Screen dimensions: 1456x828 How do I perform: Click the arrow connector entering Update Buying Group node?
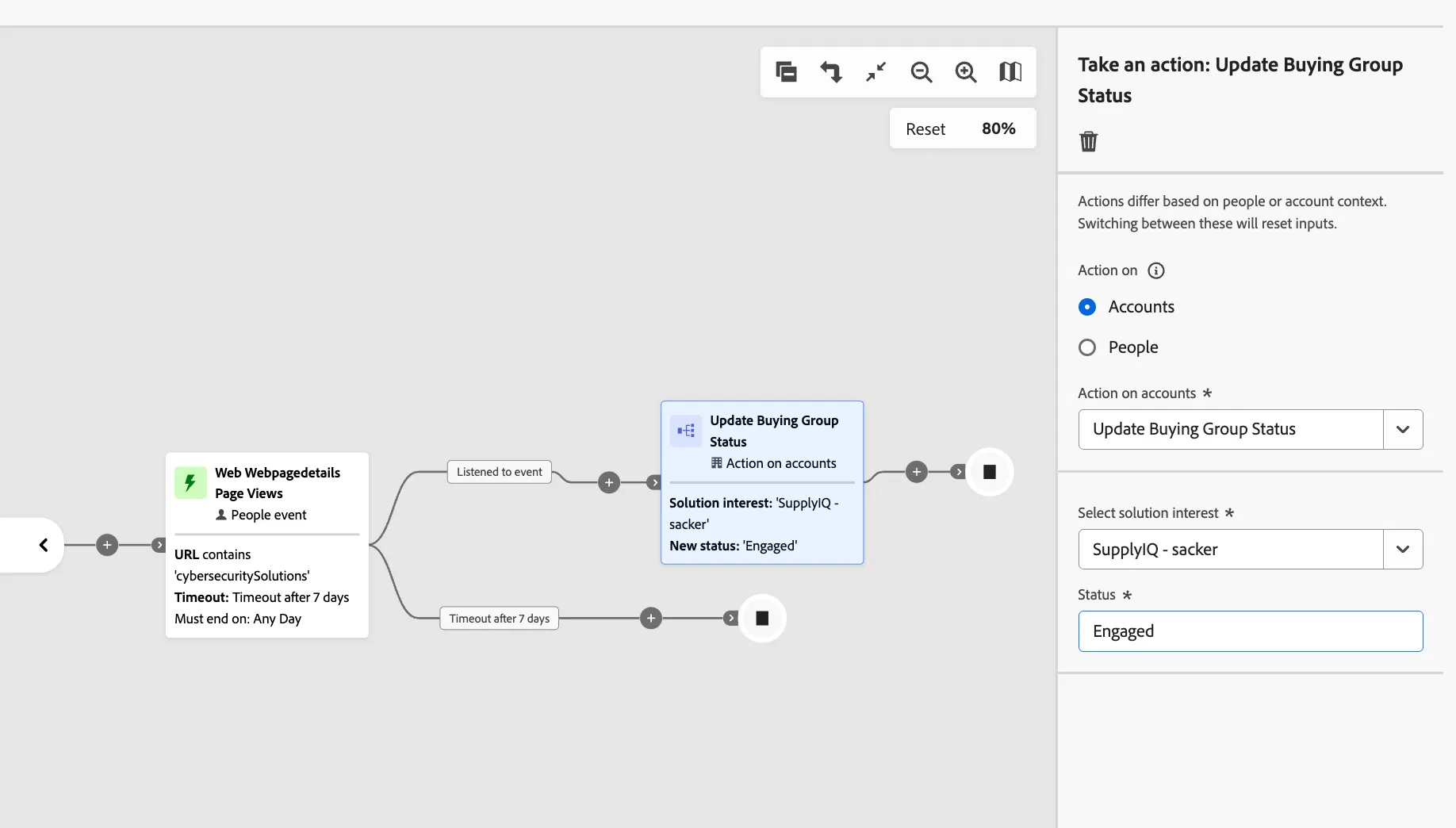pos(654,482)
